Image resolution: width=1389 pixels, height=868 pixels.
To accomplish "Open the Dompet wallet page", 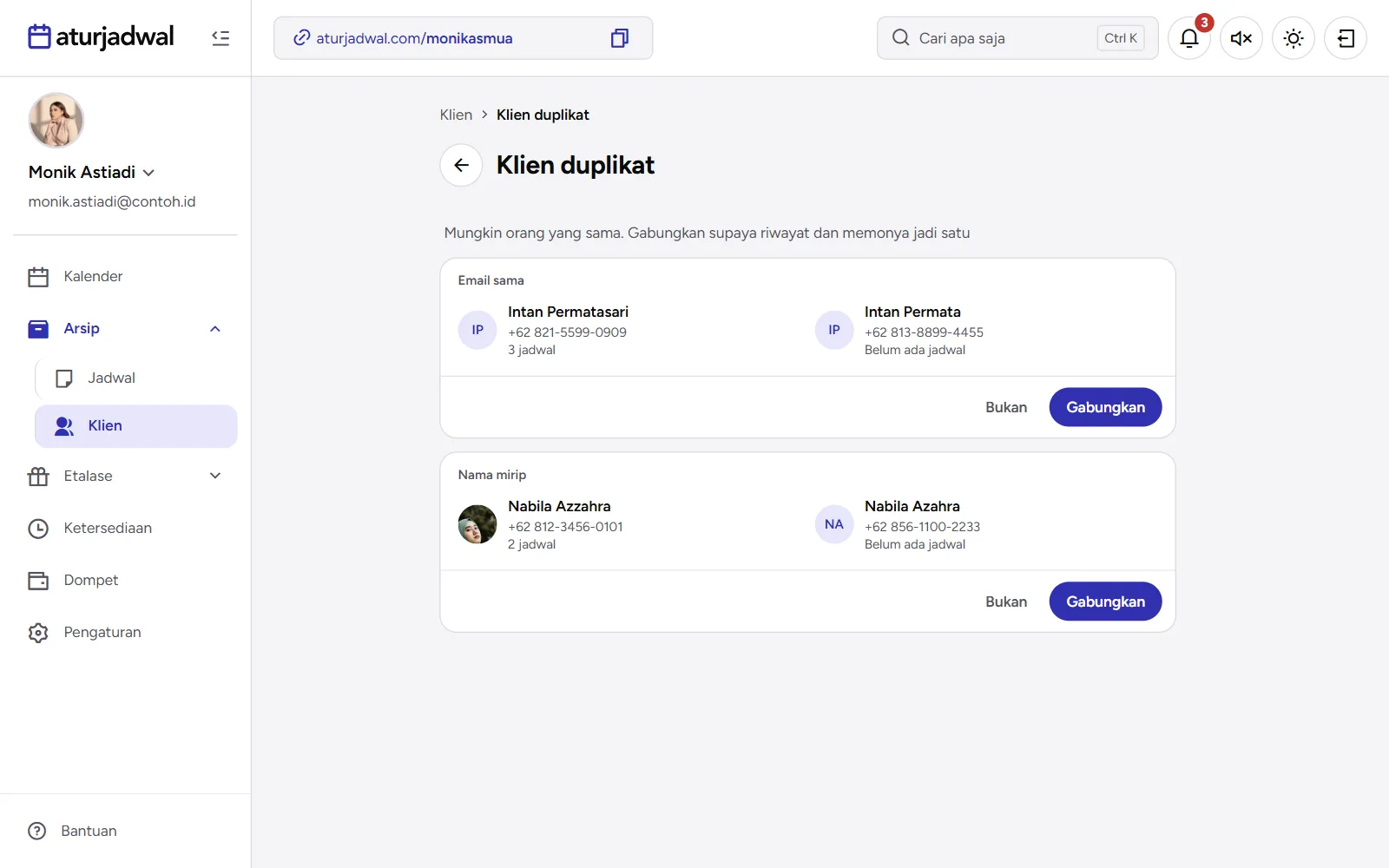I will [x=126, y=580].
